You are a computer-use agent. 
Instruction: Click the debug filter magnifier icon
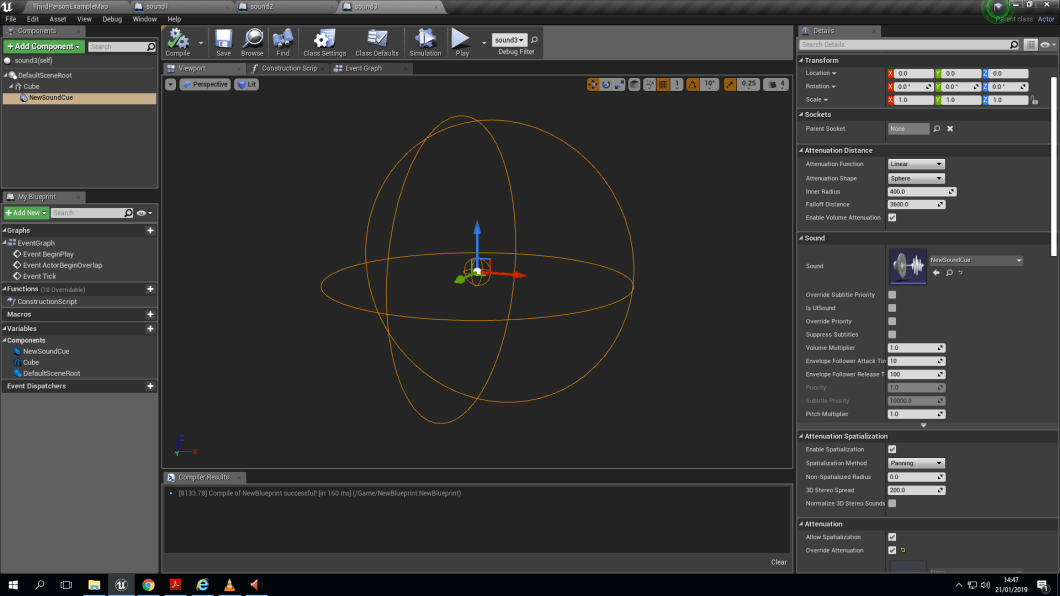534,40
